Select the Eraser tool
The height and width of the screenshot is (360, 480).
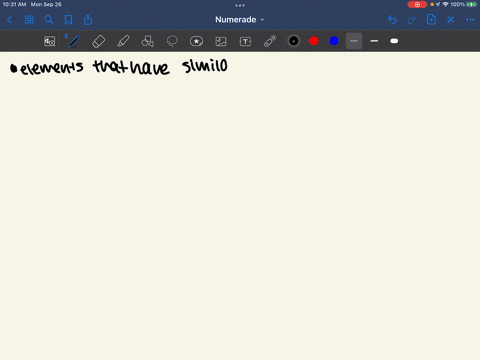point(98,41)
